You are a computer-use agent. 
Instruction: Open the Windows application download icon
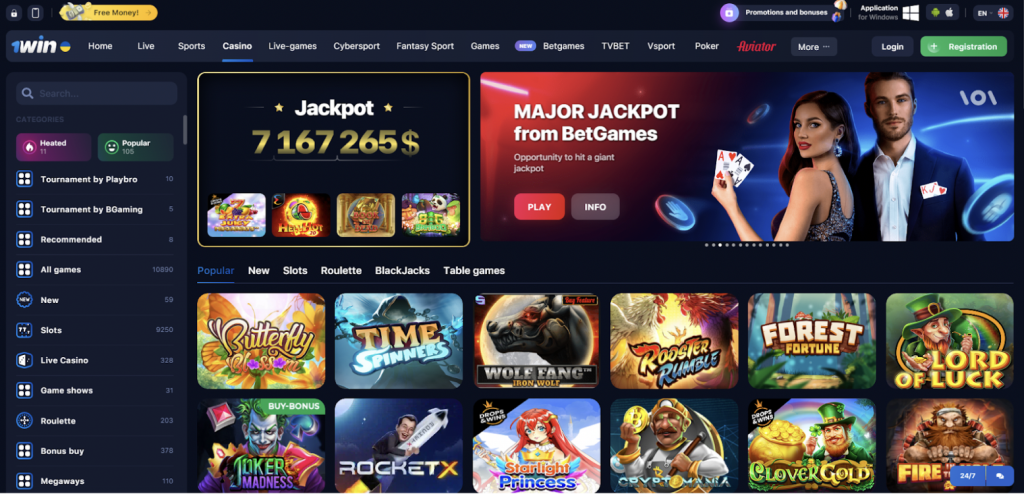(911, 12)
